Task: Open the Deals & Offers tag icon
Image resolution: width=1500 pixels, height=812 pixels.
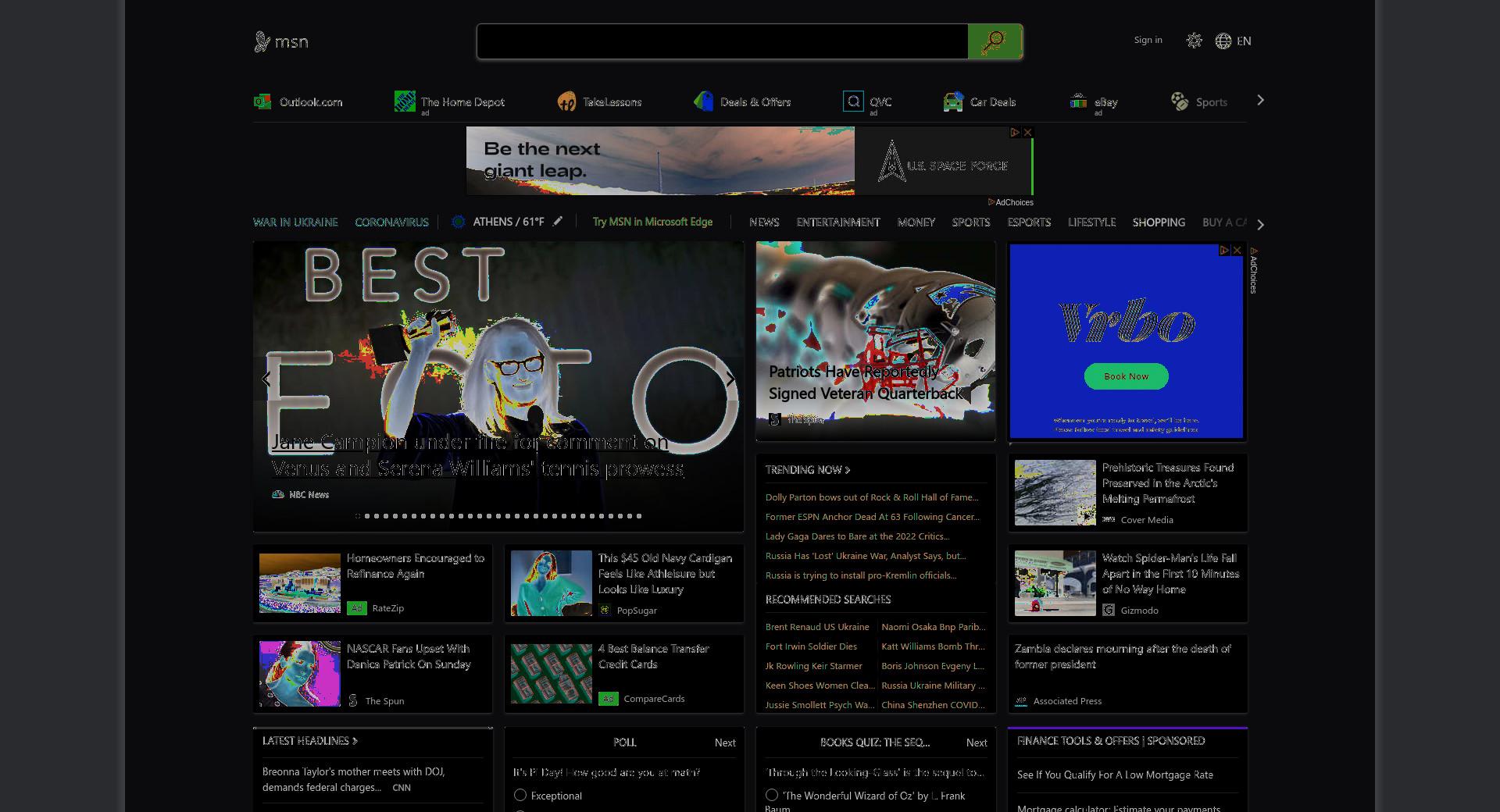Action: [703, 101]
